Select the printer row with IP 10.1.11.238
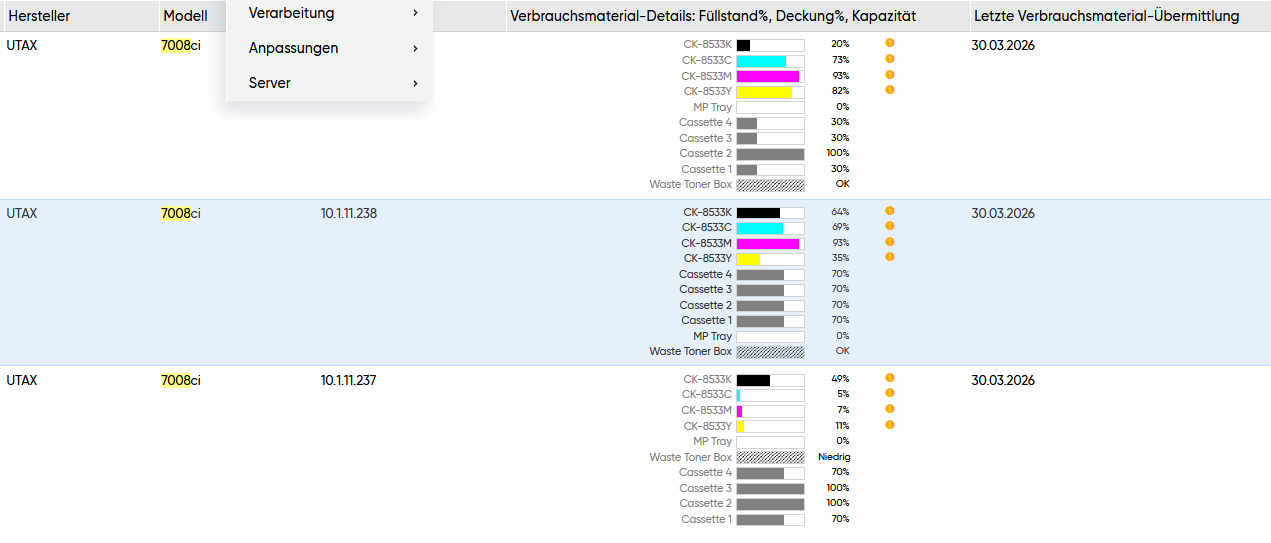1271x543 pixels. coord(348,213)
